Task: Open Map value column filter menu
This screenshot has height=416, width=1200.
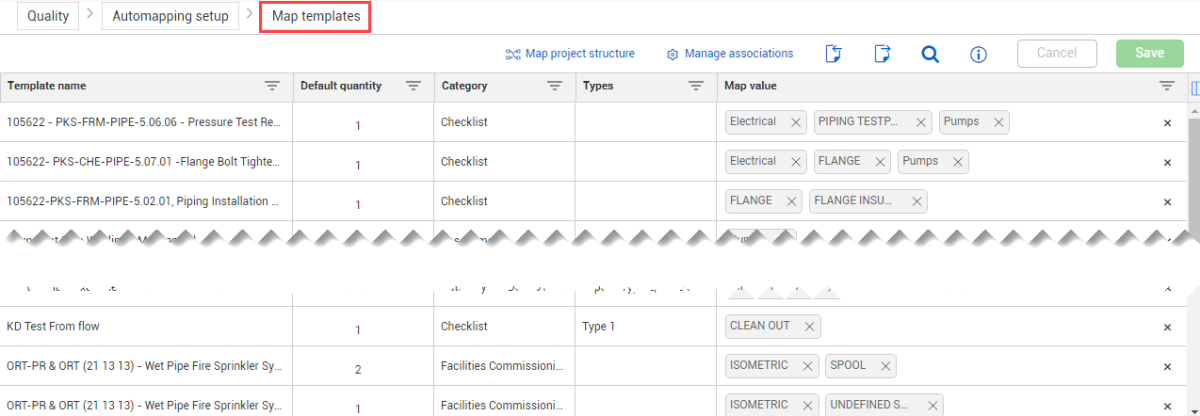Action: click(1166, 86)
